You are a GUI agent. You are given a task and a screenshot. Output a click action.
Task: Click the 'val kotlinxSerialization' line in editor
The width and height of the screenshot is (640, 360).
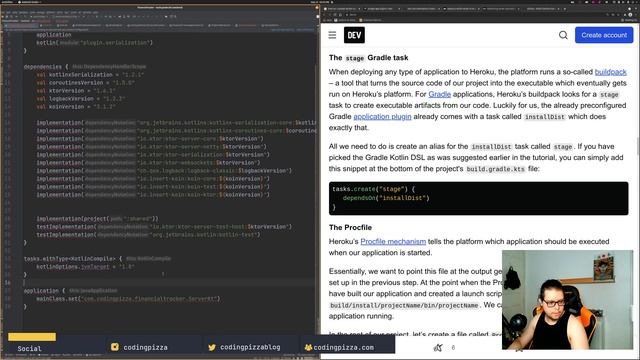90,75
